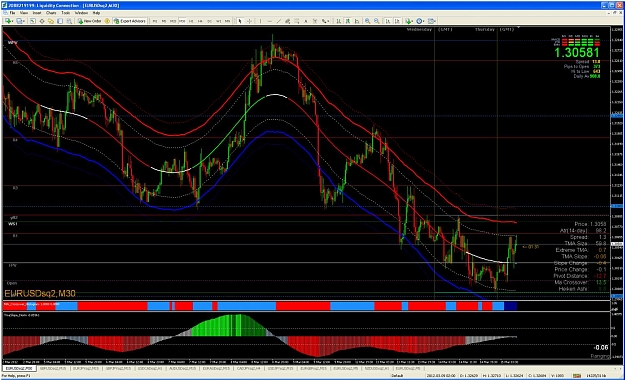Switch chart to candlesticks
Viewport: 625px width, 380px height.
(x=348, y=21)
